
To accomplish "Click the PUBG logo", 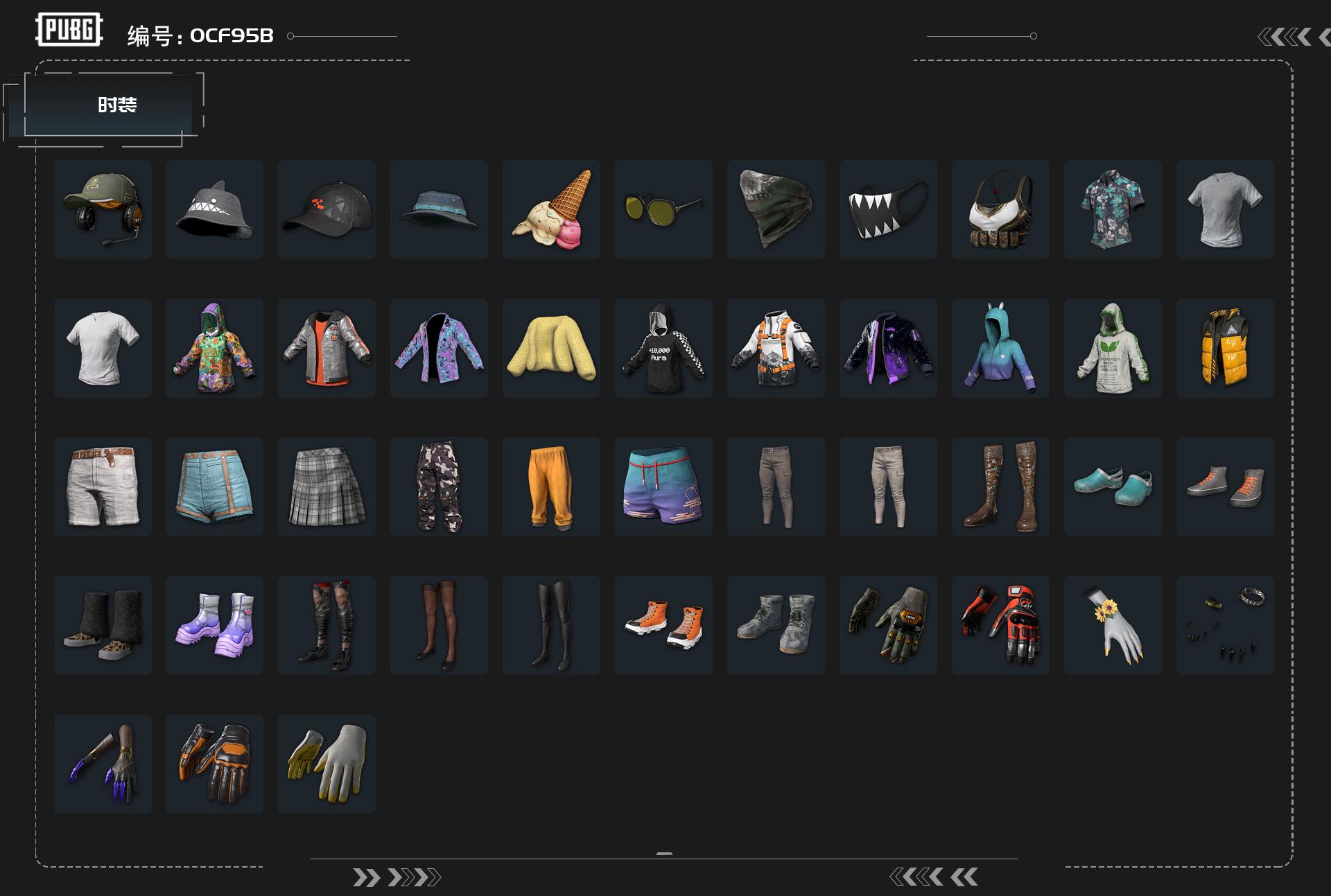I will coord(69,30).
